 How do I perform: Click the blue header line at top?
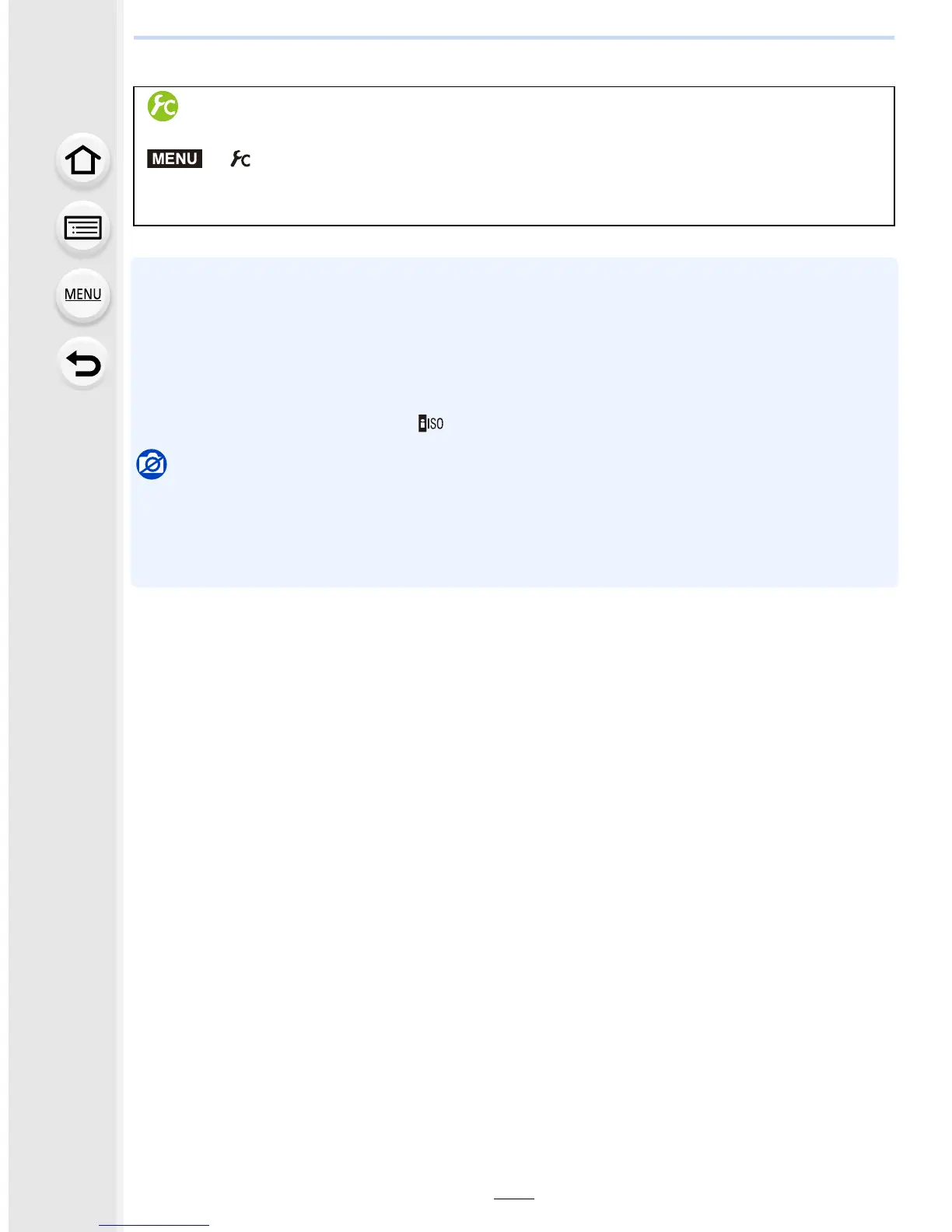[x=514, y=37]
